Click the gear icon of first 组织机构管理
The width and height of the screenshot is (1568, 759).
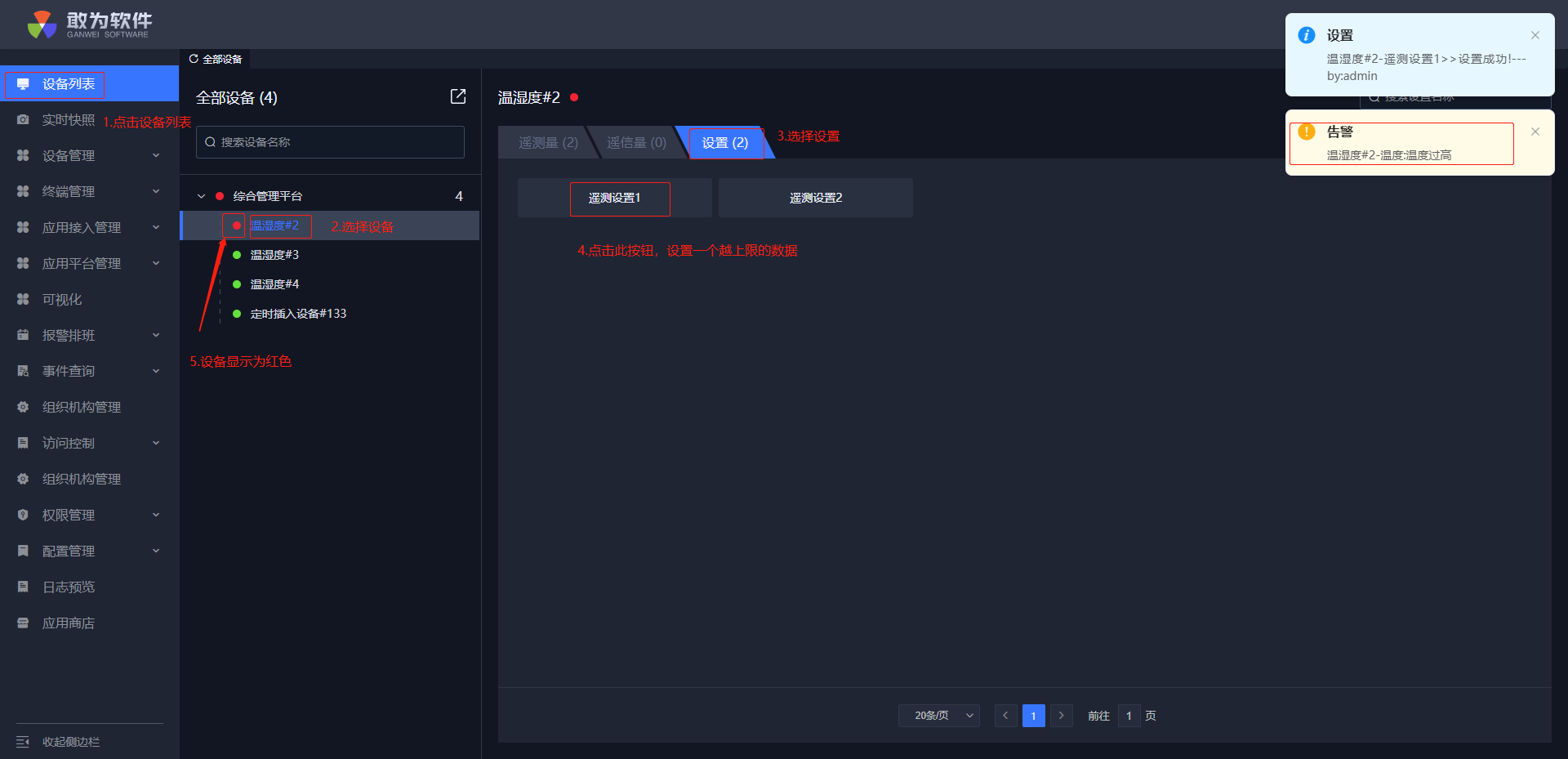coord(23,407)
